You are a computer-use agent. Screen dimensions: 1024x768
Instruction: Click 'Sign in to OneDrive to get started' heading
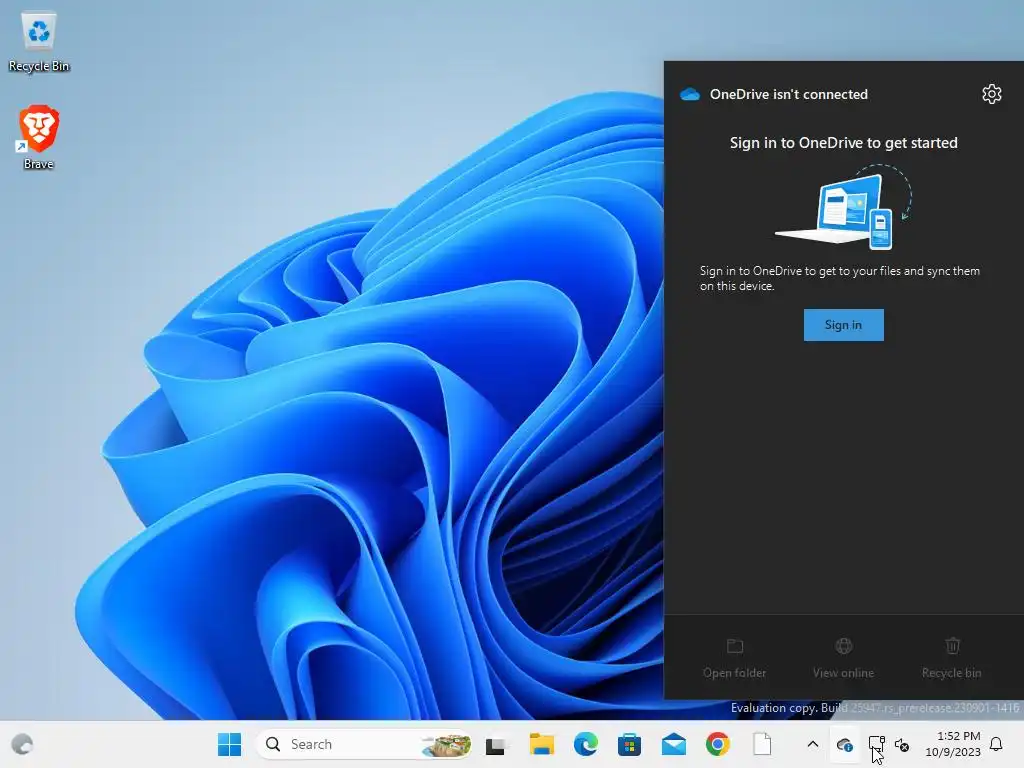point(843,142)
